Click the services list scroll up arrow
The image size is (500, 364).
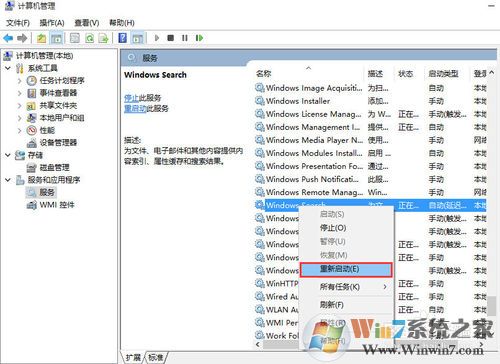(x=492, y=73)
